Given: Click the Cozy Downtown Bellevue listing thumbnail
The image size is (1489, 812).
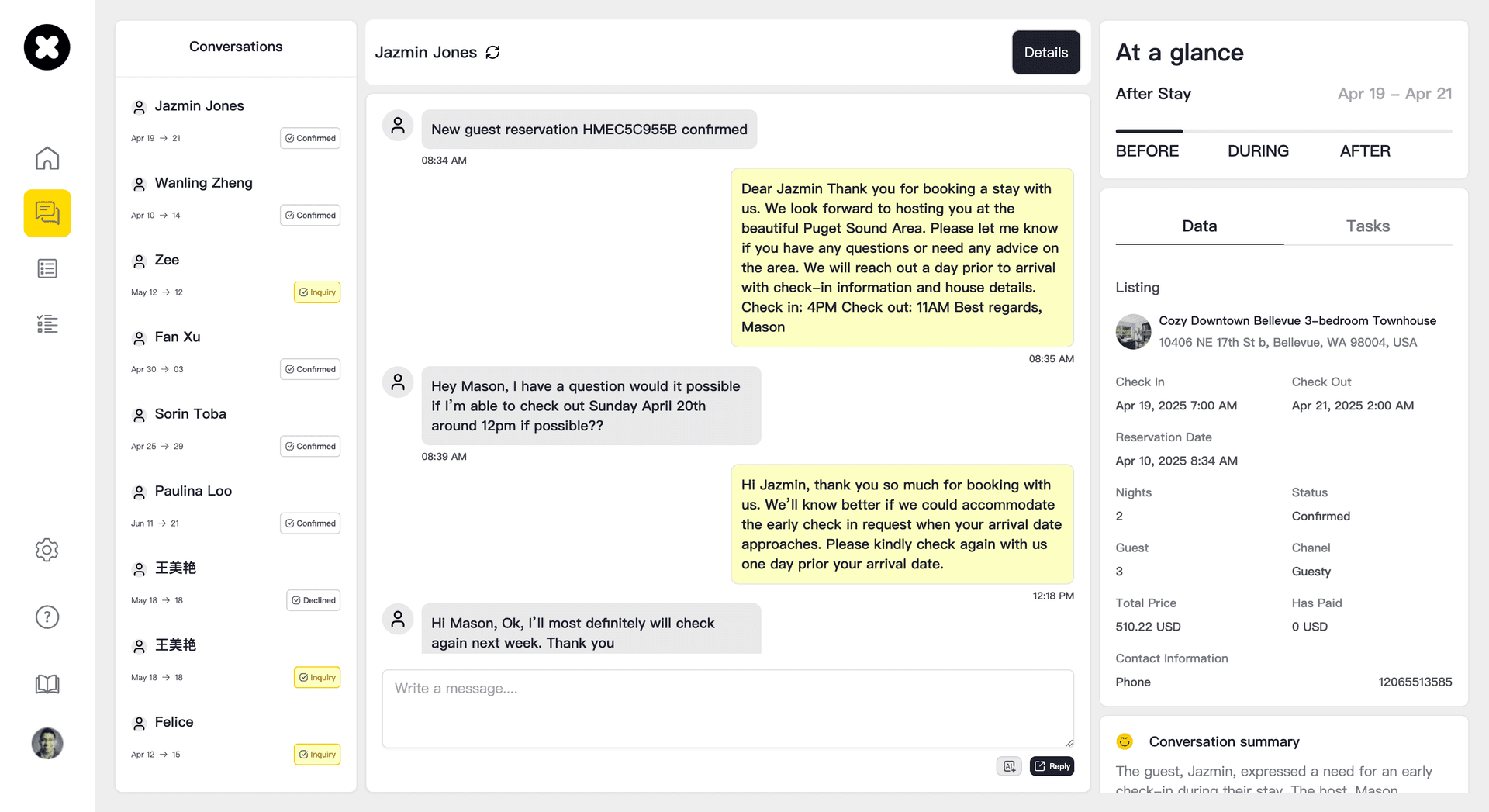Looking at the screenshot, I should (x=1133, y=332).
